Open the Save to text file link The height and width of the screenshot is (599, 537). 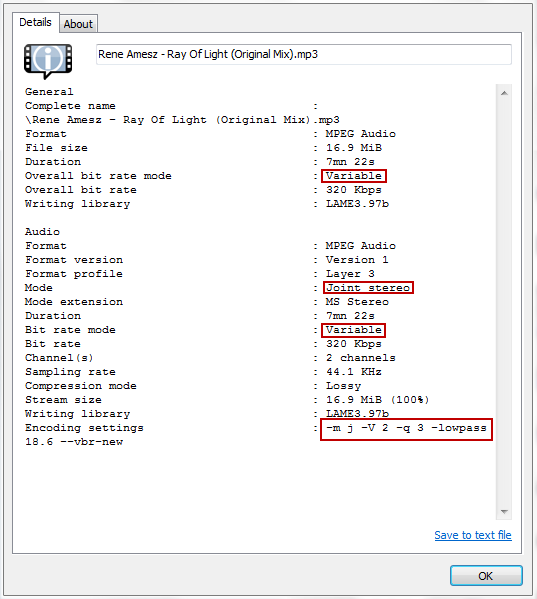(x=473, y=535)
